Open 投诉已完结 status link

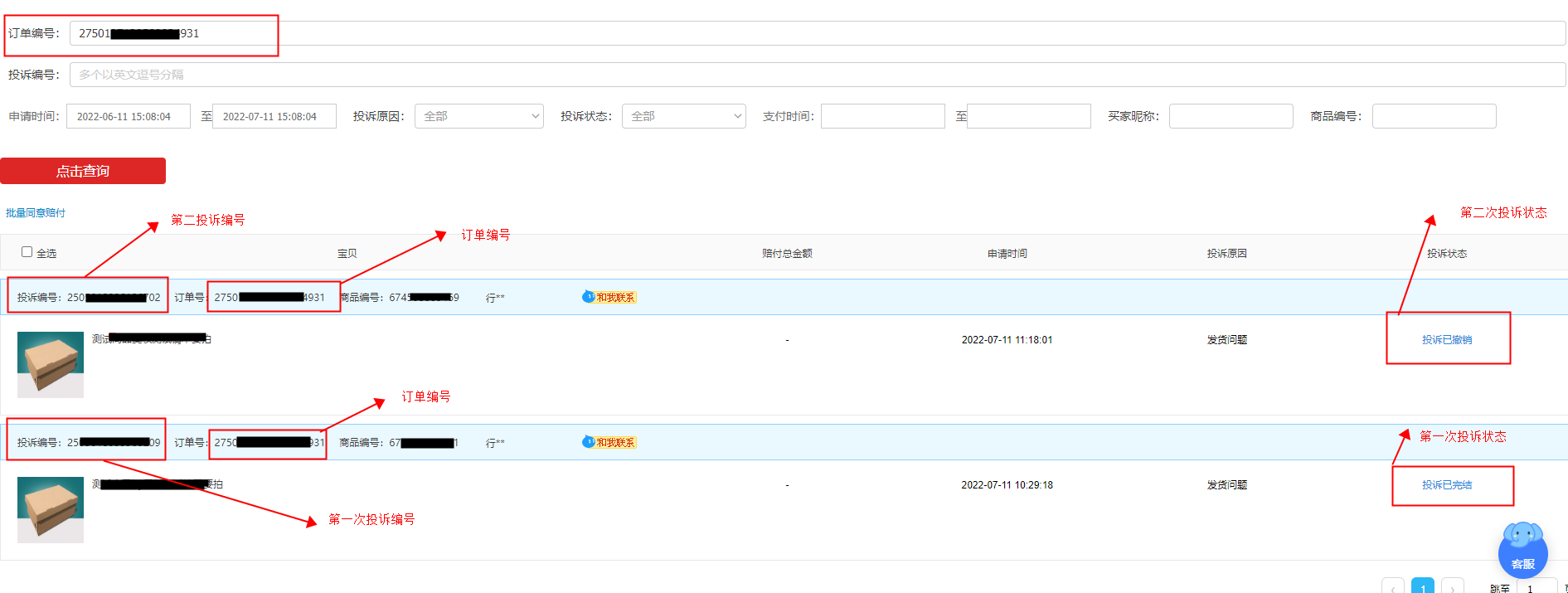(x=1447, y=485)
